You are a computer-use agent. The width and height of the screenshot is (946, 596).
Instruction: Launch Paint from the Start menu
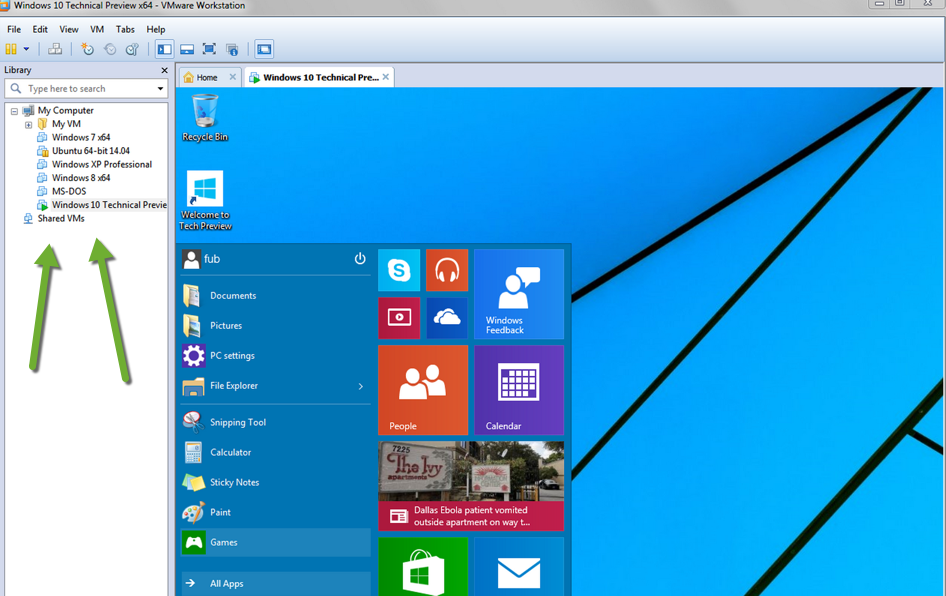coord(276,513)
